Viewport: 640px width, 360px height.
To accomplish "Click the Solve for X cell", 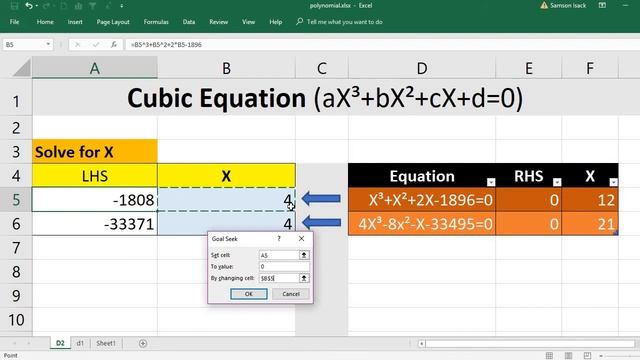I will (95, 151).
